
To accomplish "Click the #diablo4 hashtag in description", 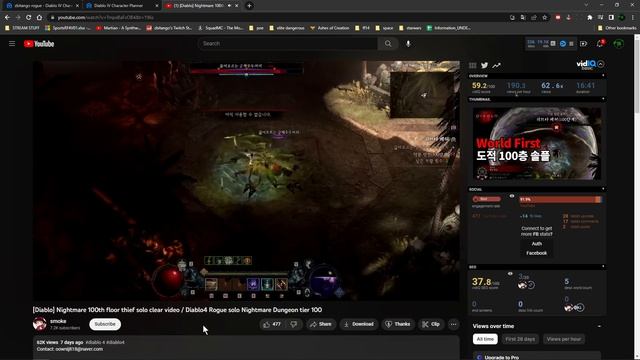I will [x=116, y=342].
